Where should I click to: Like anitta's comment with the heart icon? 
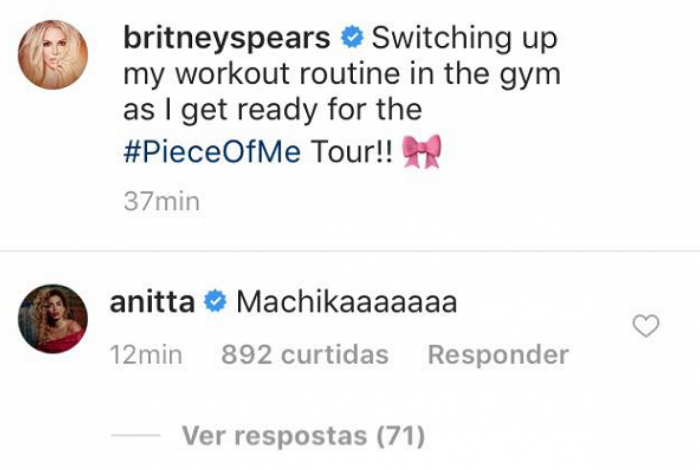click(647, 325)
